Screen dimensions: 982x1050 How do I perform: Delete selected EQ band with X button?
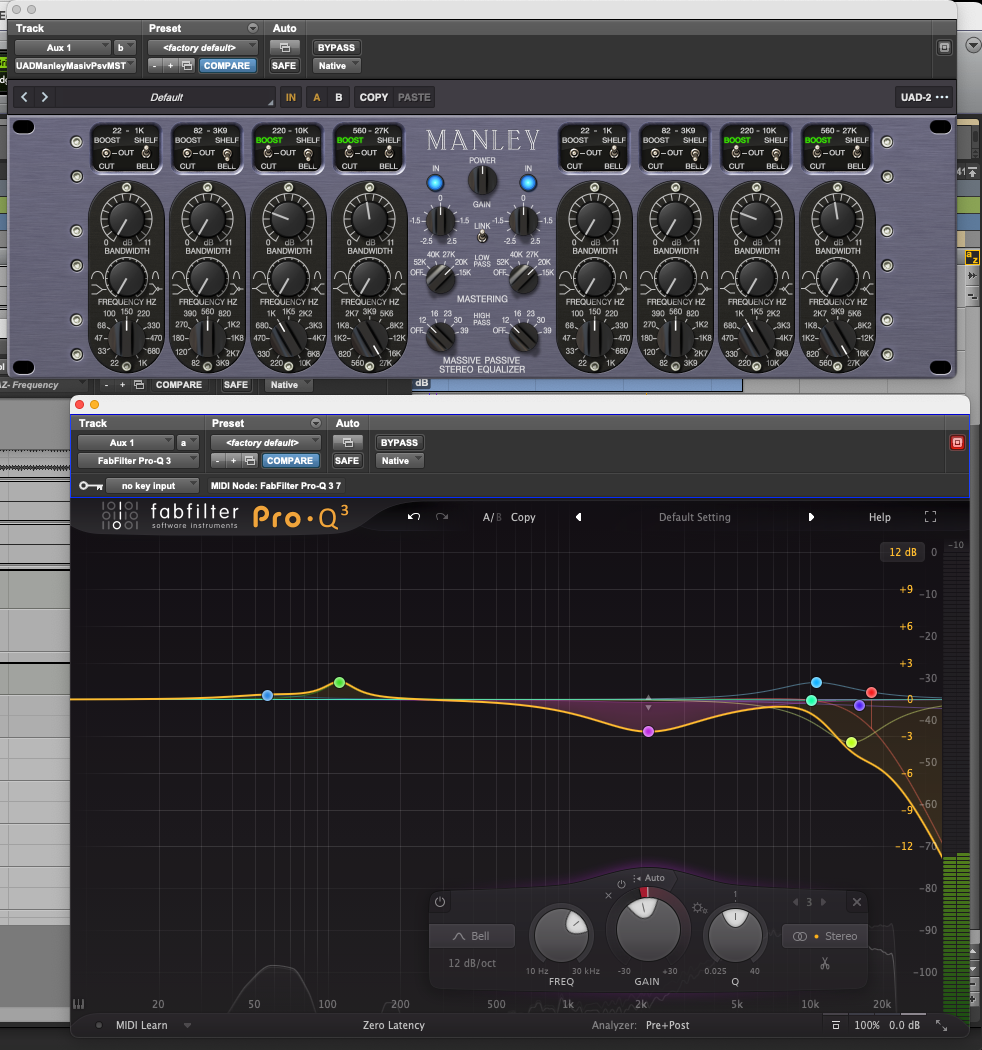857,902
